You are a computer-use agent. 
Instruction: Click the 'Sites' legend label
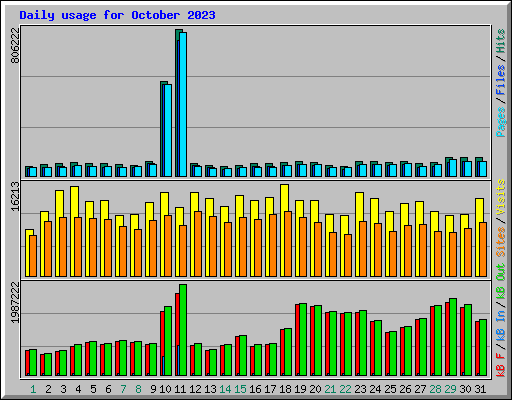click(501, 242)
